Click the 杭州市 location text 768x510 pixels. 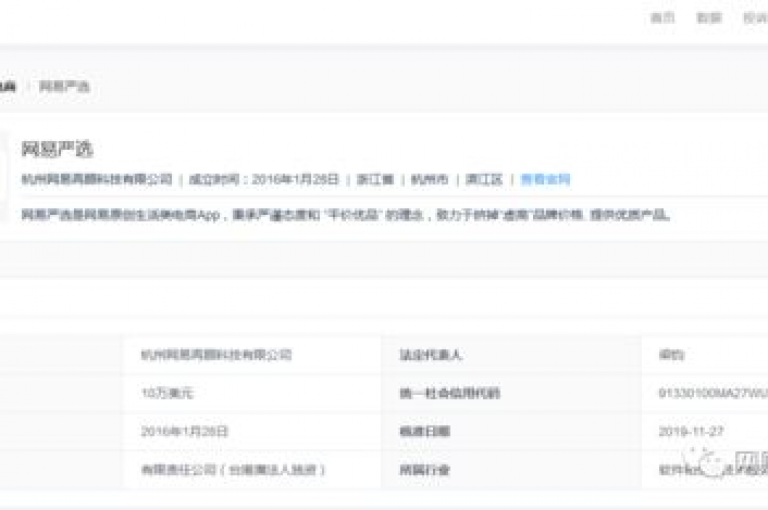pyautogui.click(x=430, y=179)
